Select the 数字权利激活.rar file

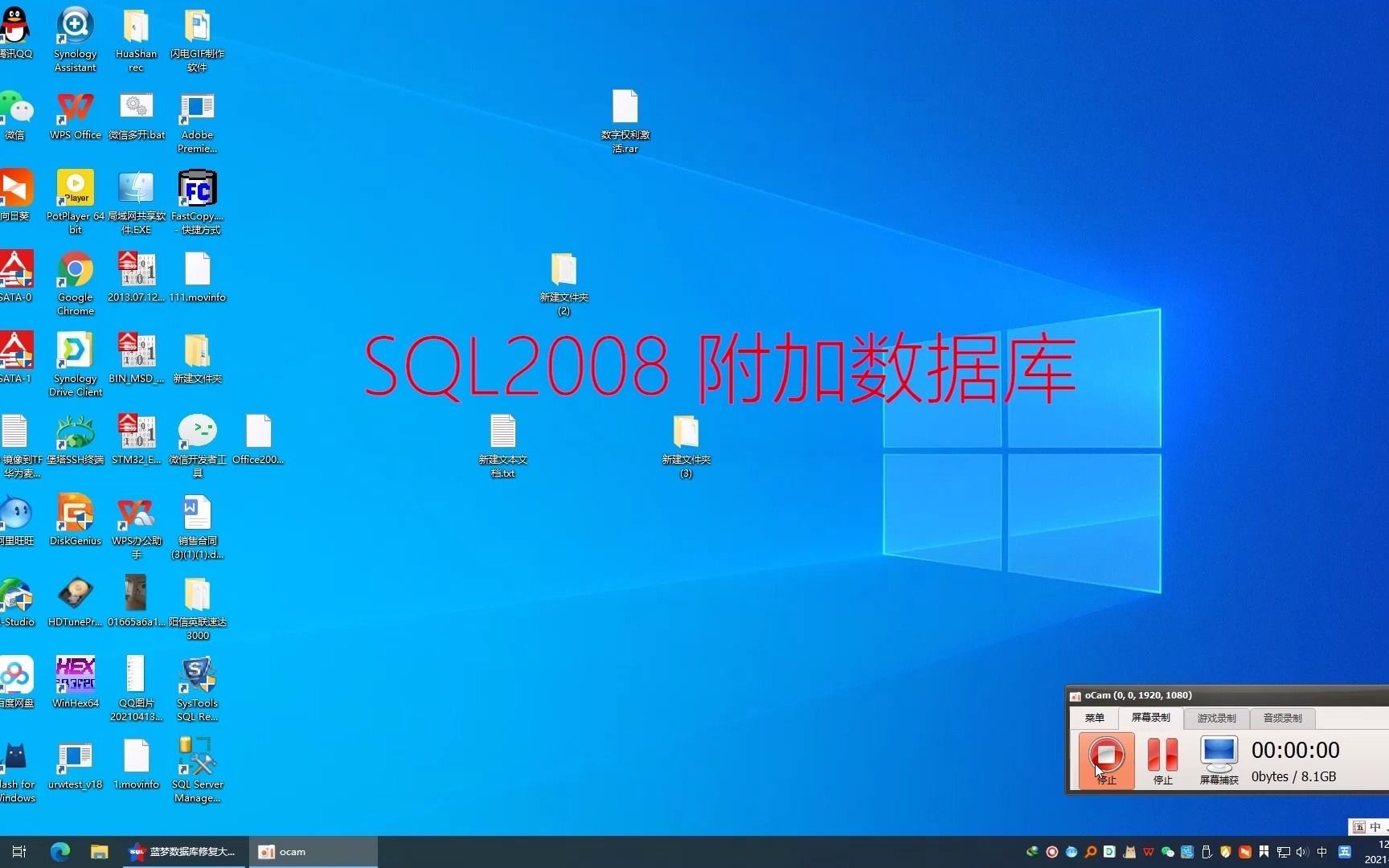[625, 121]
